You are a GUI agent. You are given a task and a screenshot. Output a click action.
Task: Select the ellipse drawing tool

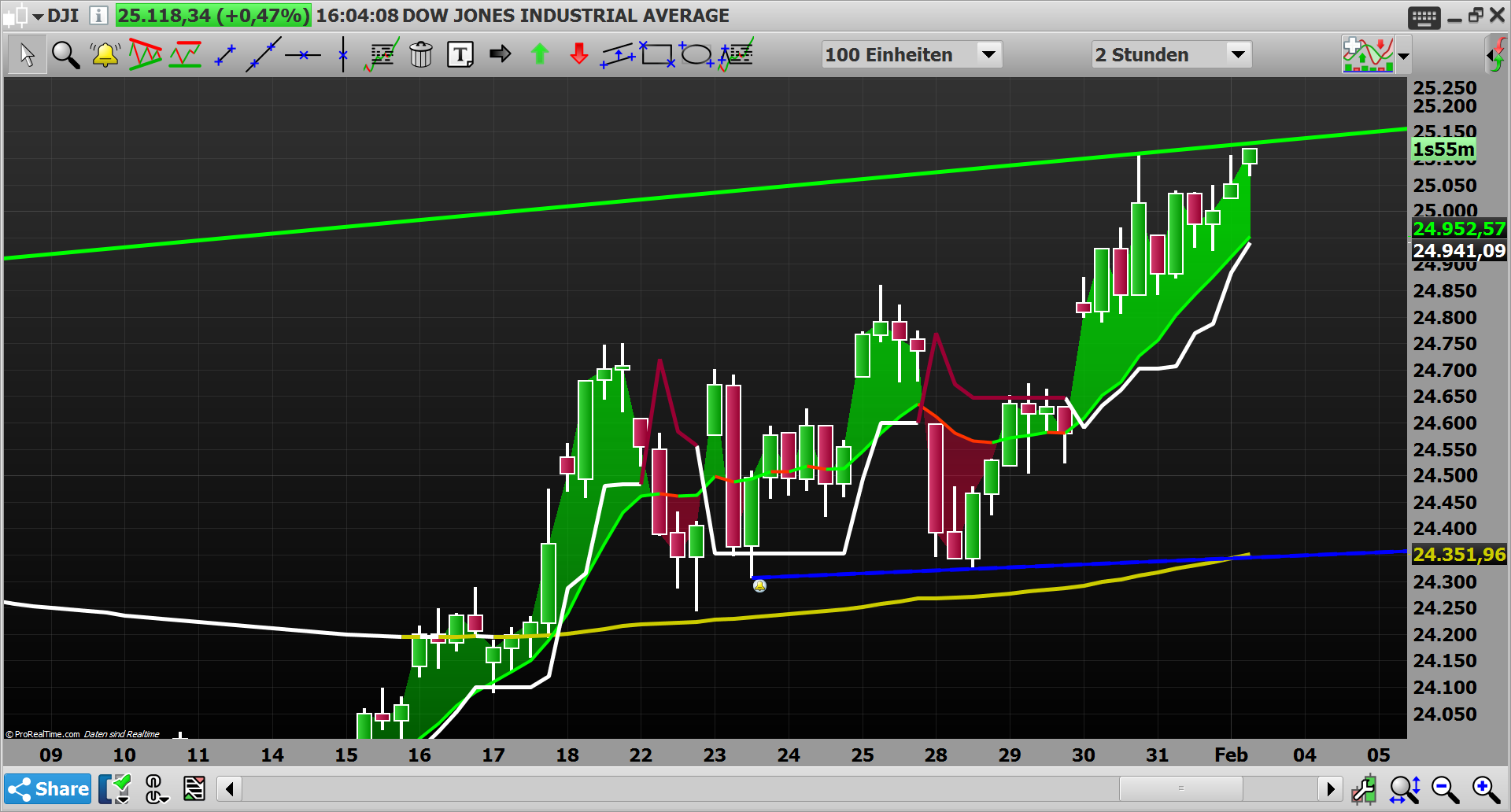click(x=696, y=54)
